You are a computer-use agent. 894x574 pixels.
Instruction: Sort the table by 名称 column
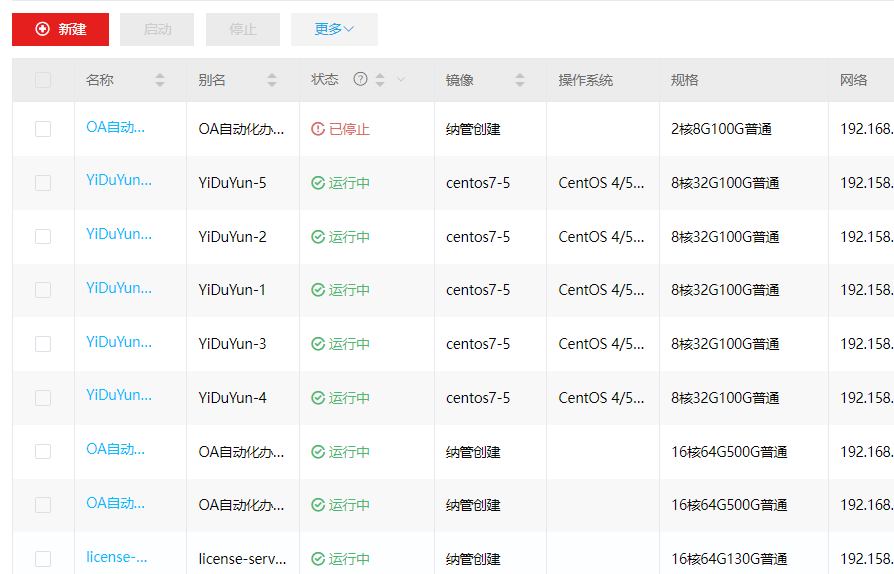click(160, 80)
